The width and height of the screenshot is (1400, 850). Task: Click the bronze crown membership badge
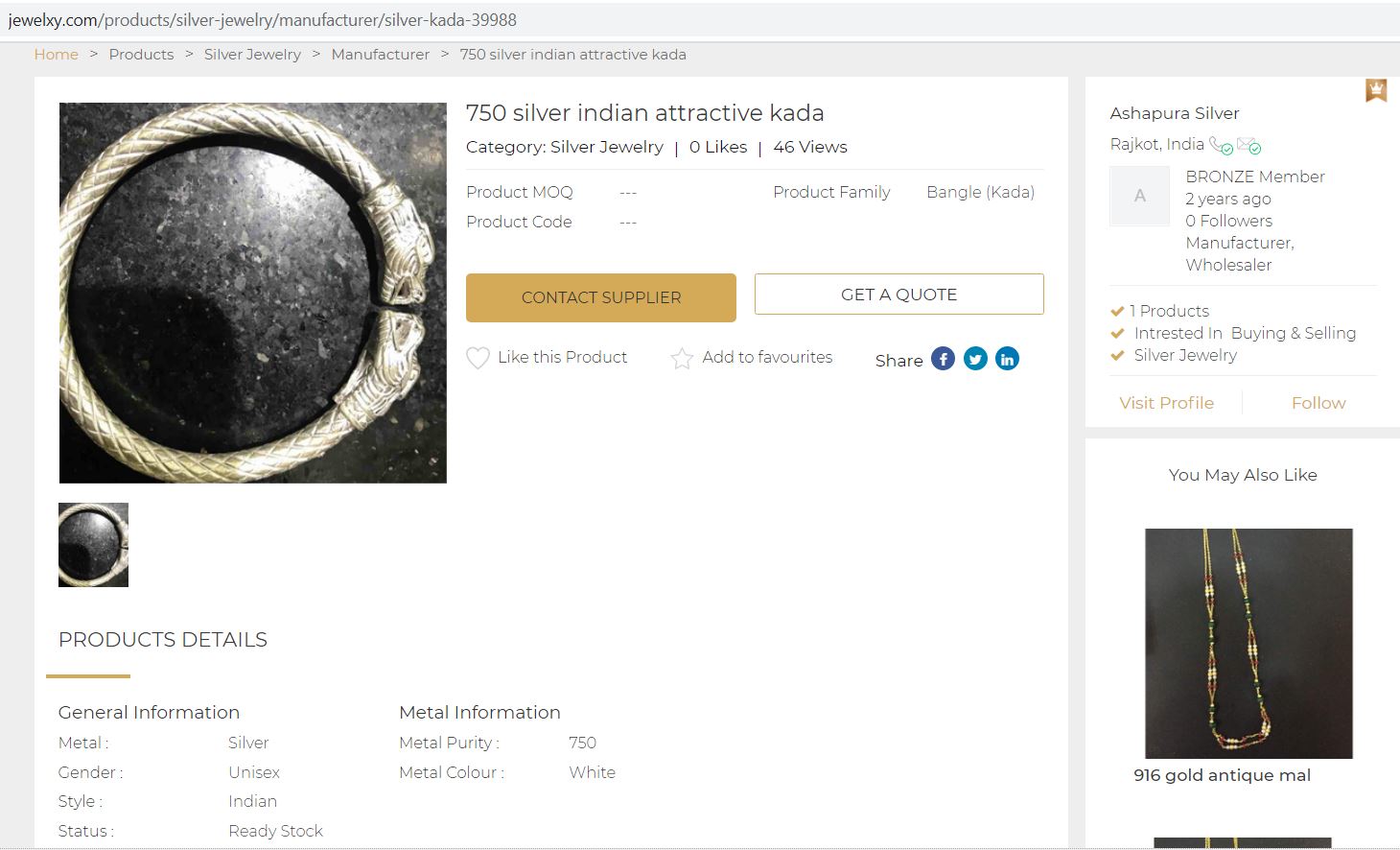[x=1377, y=89]
